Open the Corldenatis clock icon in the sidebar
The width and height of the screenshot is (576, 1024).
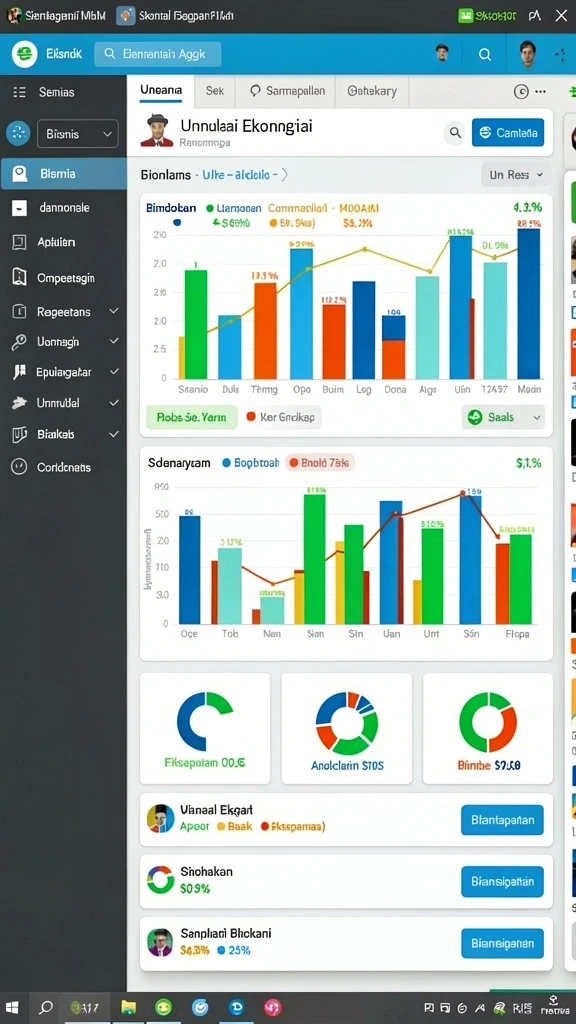(x=19, y=467)
